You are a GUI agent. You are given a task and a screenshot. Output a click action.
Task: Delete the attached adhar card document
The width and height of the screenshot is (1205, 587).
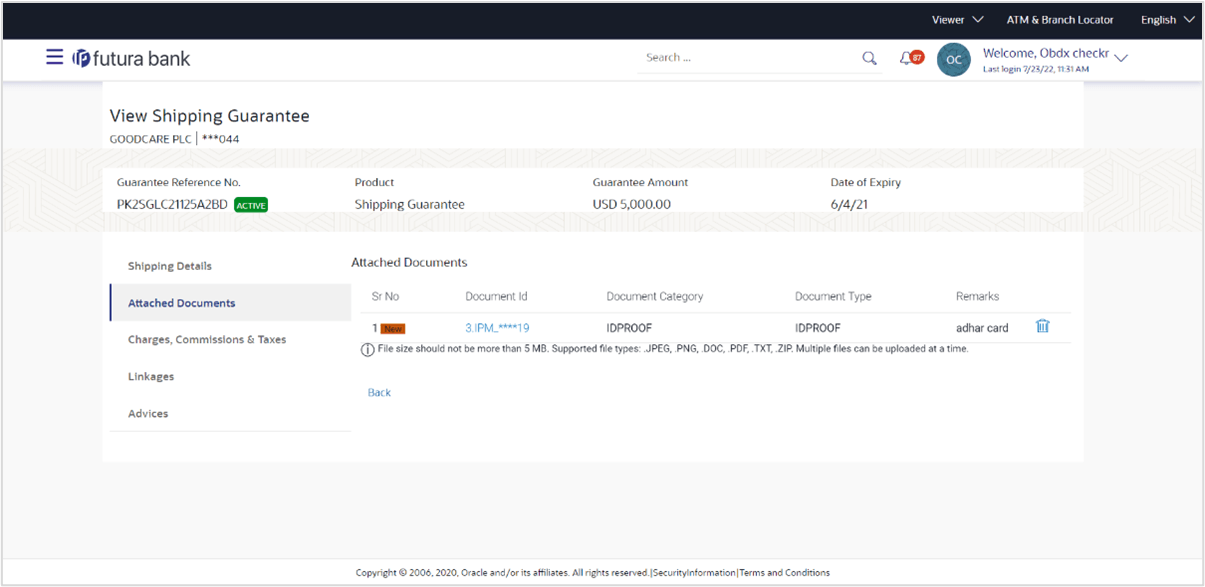pyautogui.click(x=1041, y=326)
